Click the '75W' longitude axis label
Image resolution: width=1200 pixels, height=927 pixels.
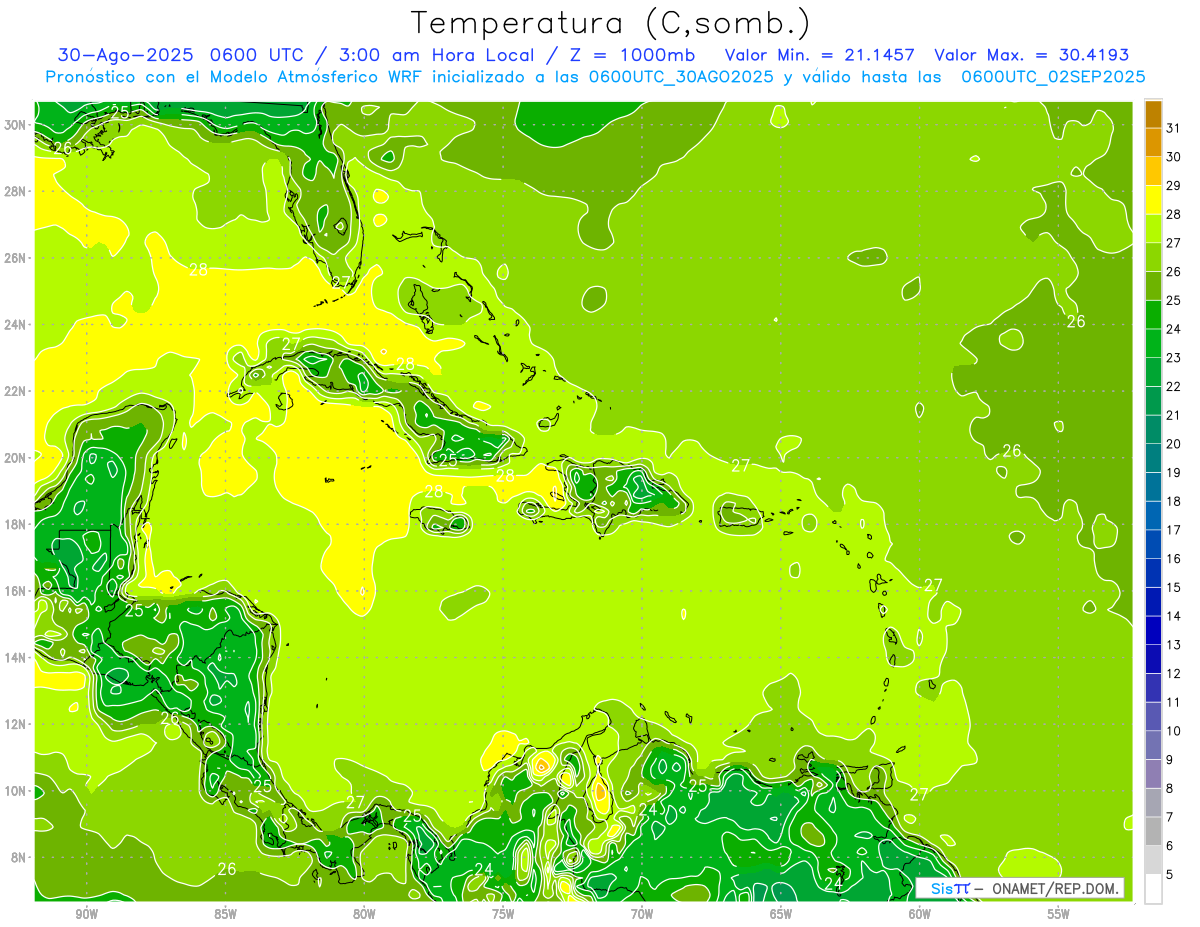pyautogui.click(x=503, y=914)
